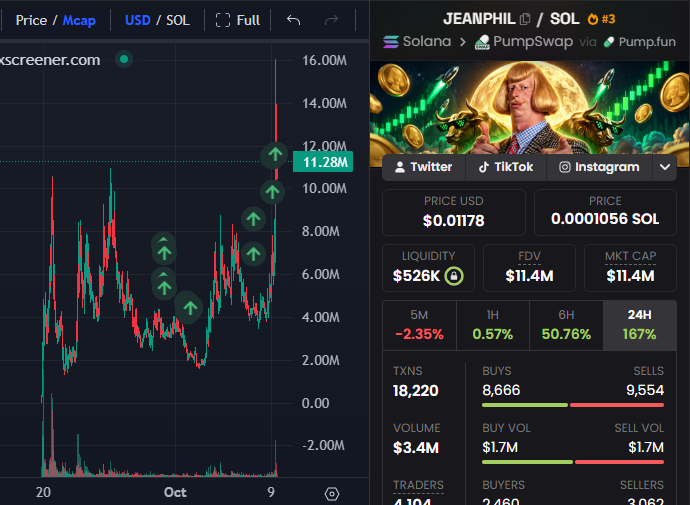Click the TRADERS label
The image size is (690, 505).
pos(418,485)
